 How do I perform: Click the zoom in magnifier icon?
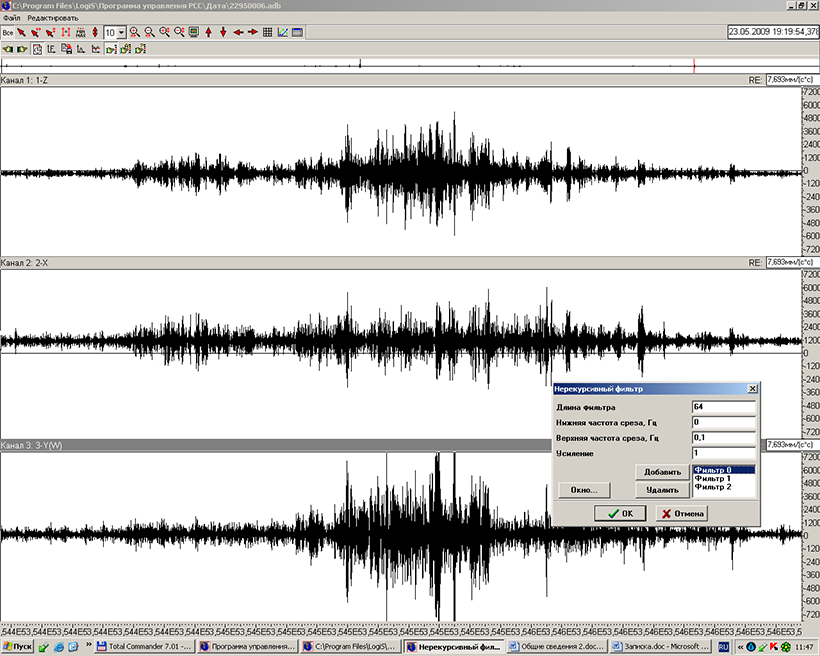134,33
